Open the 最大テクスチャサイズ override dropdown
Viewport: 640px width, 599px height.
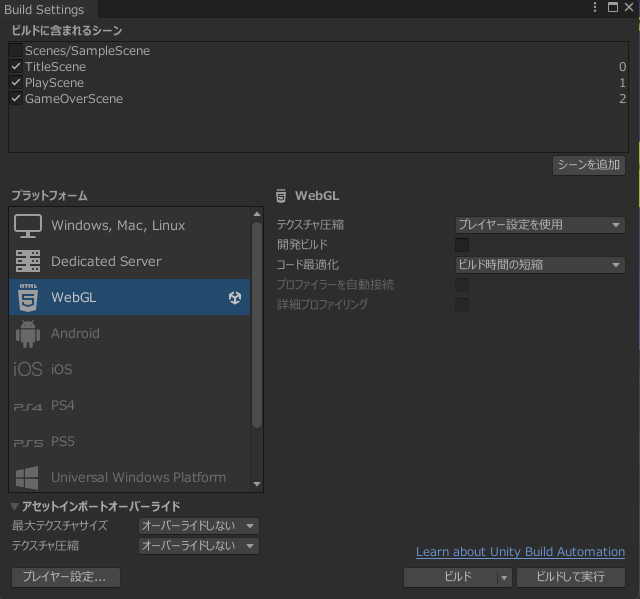coord(199,526)
